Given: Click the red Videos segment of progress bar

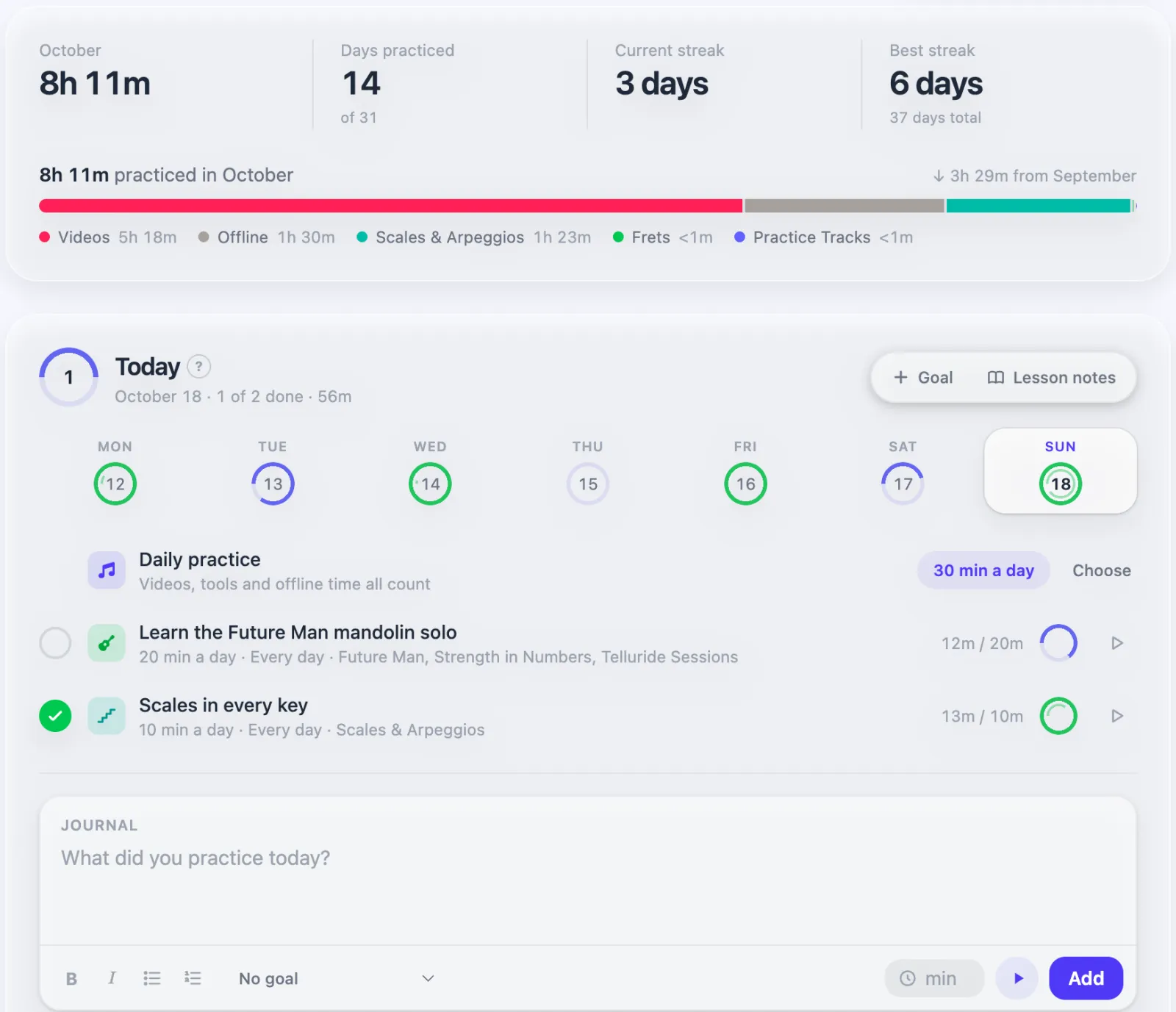Looking at the screenshot, I should coord(390,206).
